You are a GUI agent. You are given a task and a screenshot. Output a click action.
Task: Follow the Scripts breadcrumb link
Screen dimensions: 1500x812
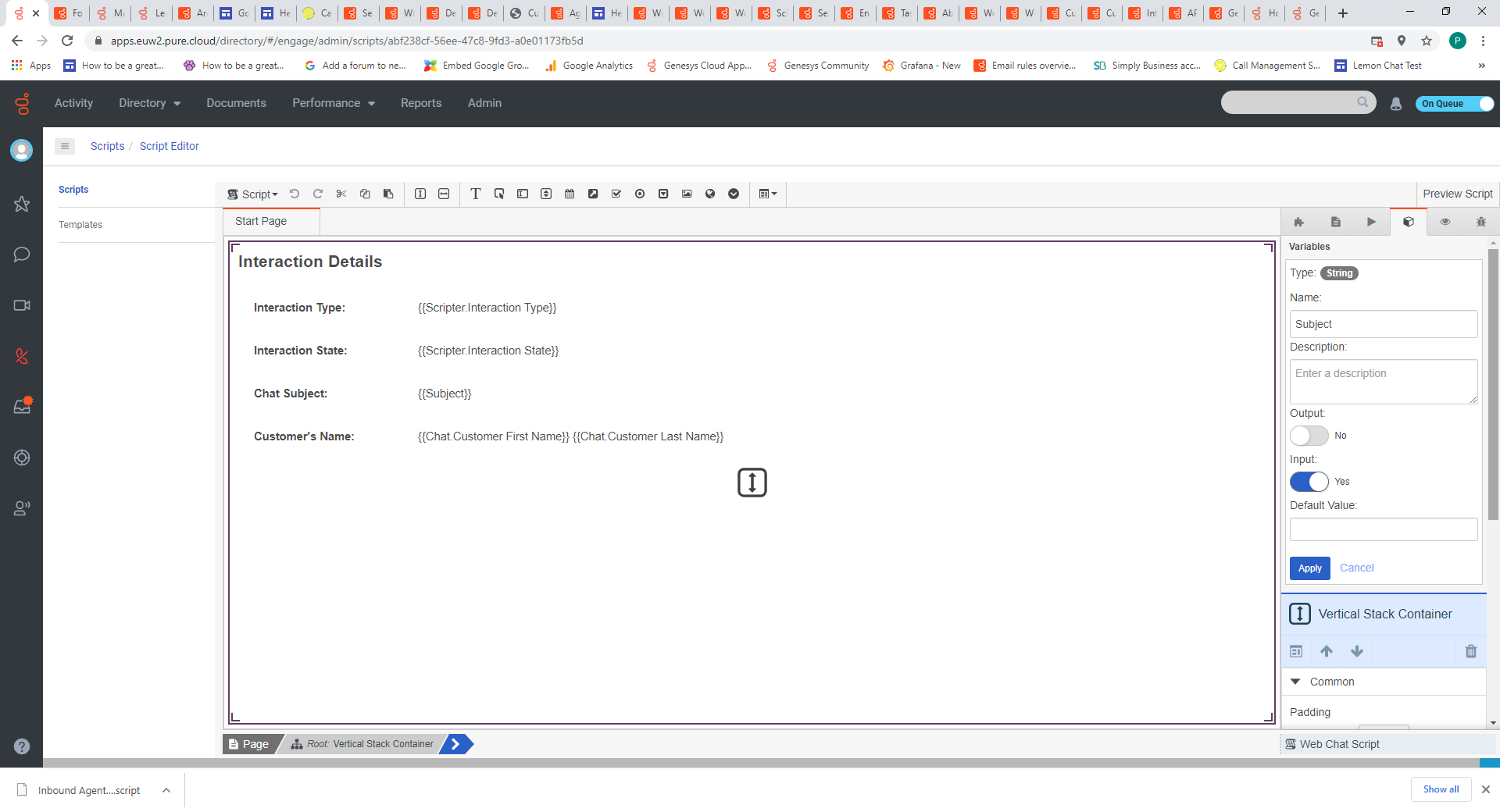[x=107, y=146]
